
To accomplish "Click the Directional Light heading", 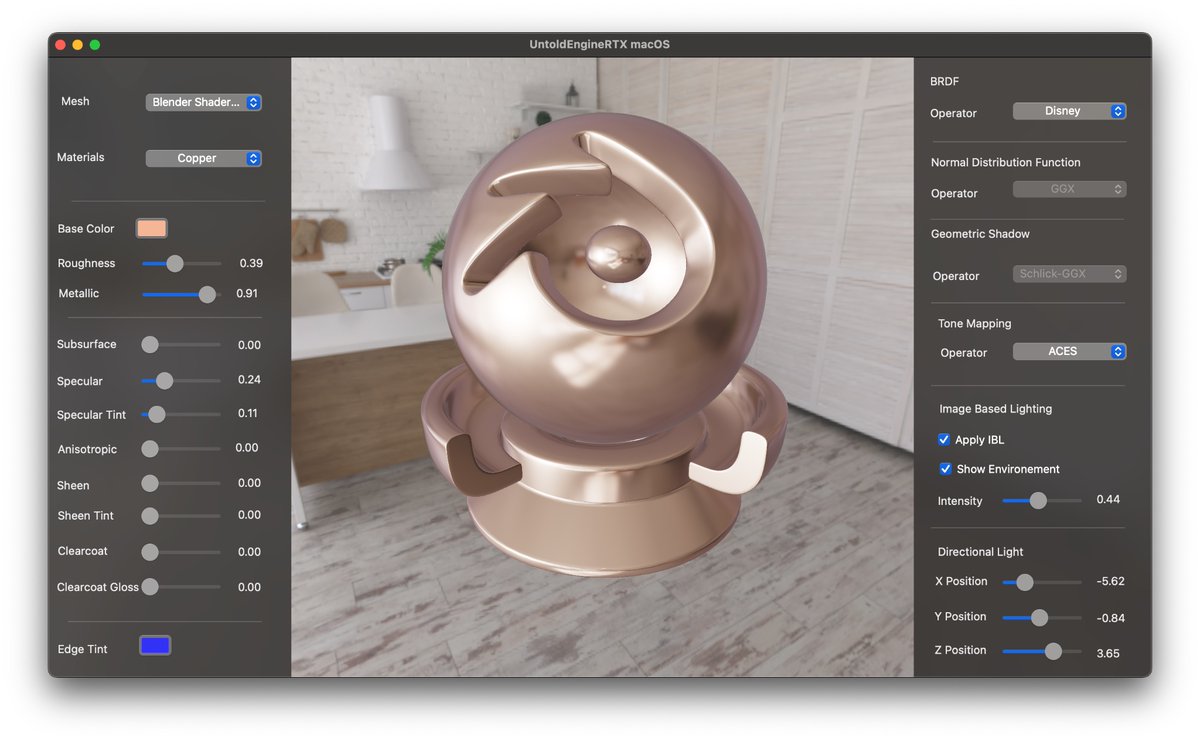I will pyautogui.click(x=980, y=552).
